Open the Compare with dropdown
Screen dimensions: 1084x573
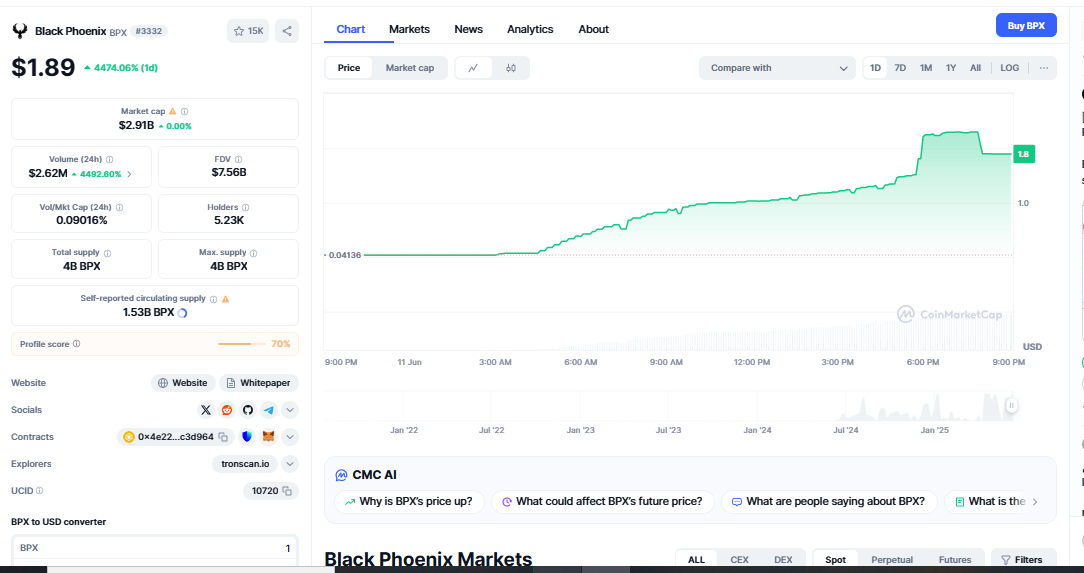(x=778, y=68)
